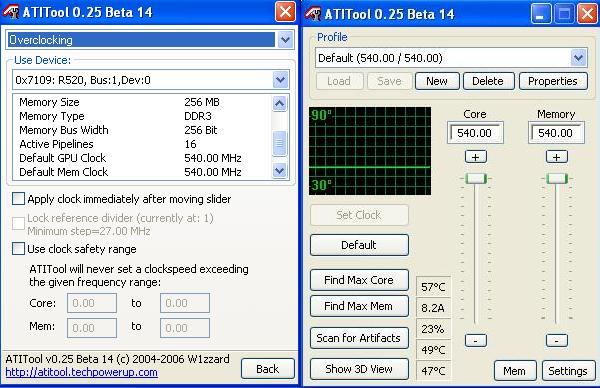Select the Memory Bus Width row

(142, 130)
